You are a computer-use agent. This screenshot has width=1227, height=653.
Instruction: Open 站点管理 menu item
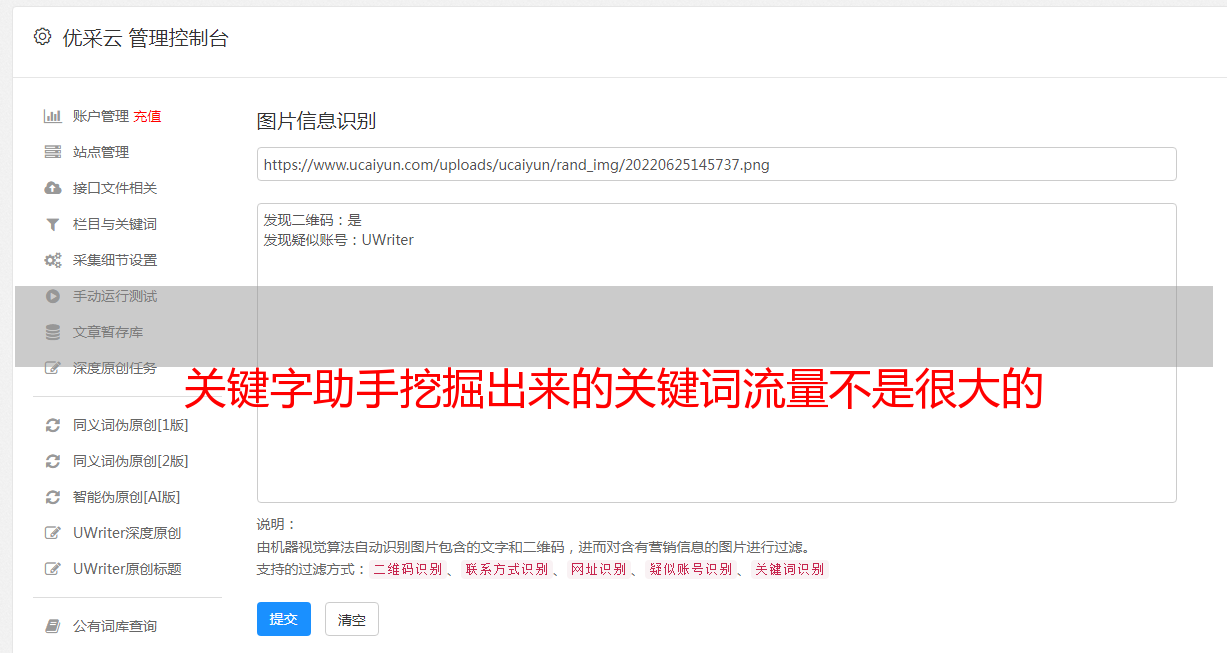pos(101,152)
